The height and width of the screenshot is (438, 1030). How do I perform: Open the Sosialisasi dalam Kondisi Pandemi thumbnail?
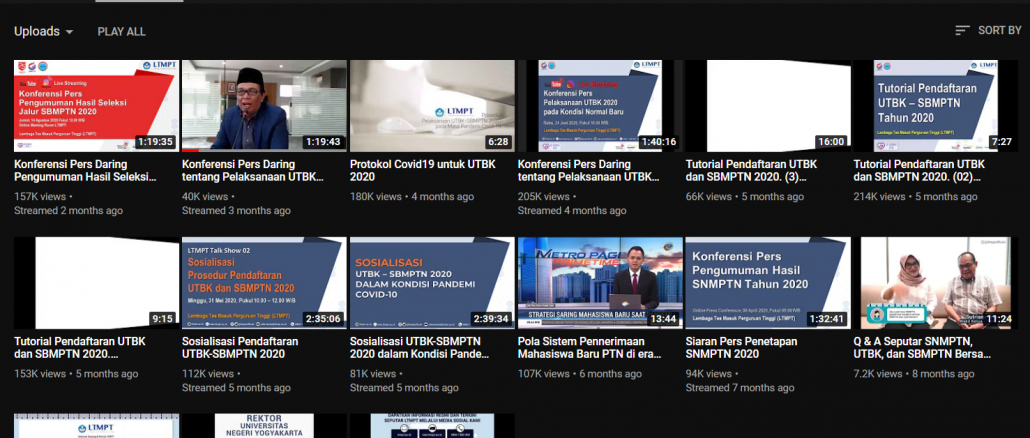pos(432,283)
